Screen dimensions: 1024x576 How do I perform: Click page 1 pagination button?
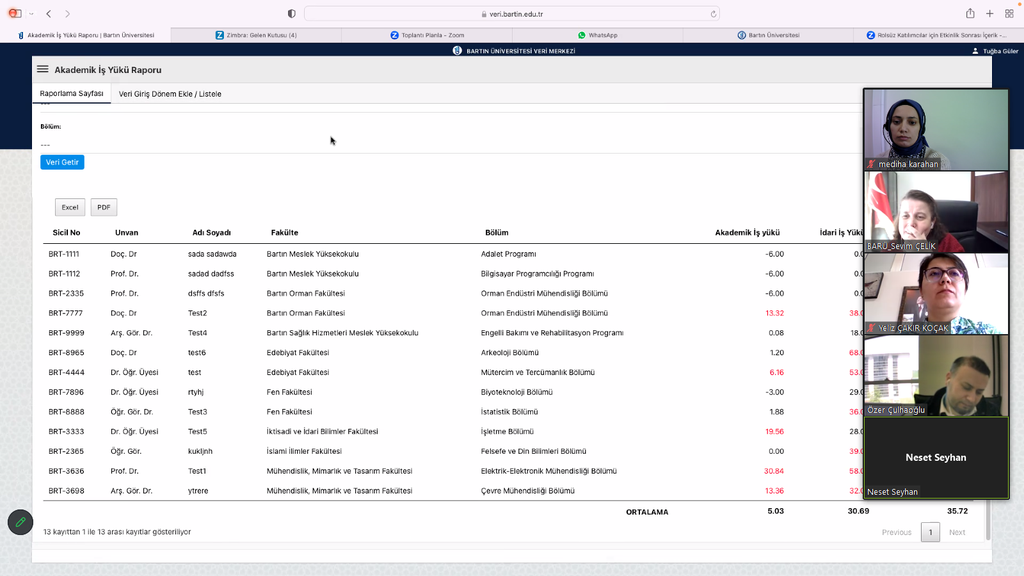point(930,532)
